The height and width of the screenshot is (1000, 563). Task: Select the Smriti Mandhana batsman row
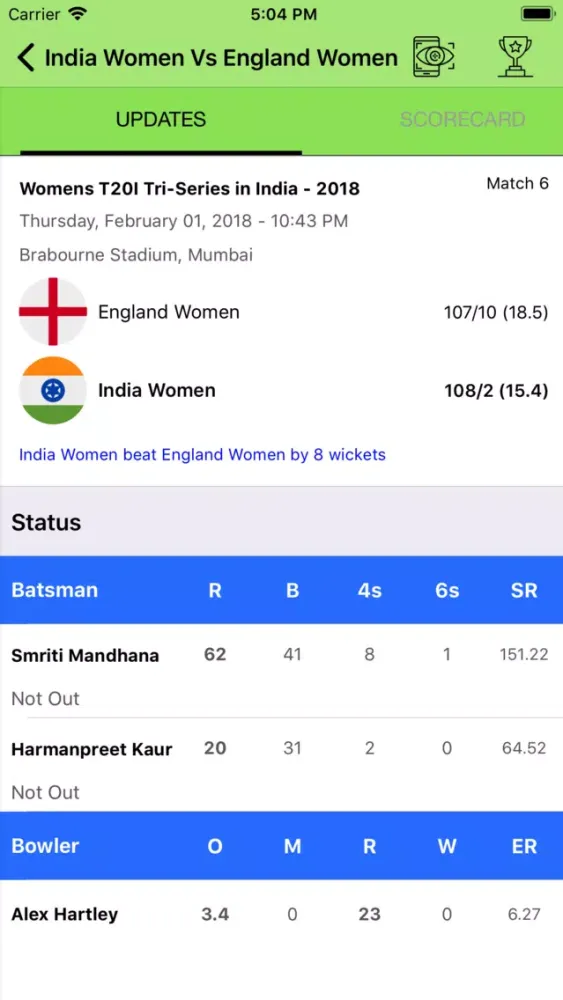point(281,671)
